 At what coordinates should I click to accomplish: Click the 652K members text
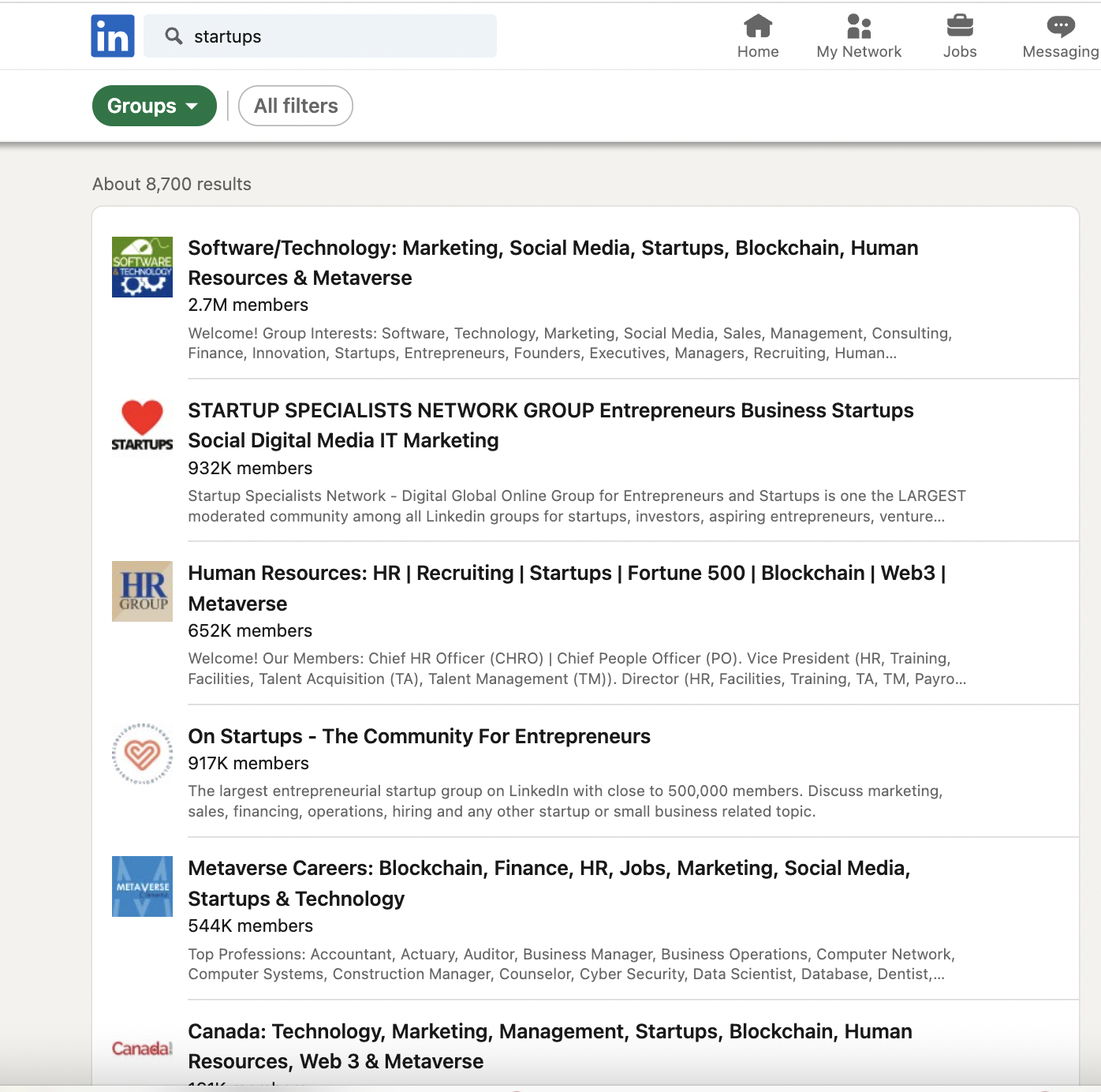(x=250, y=630)
